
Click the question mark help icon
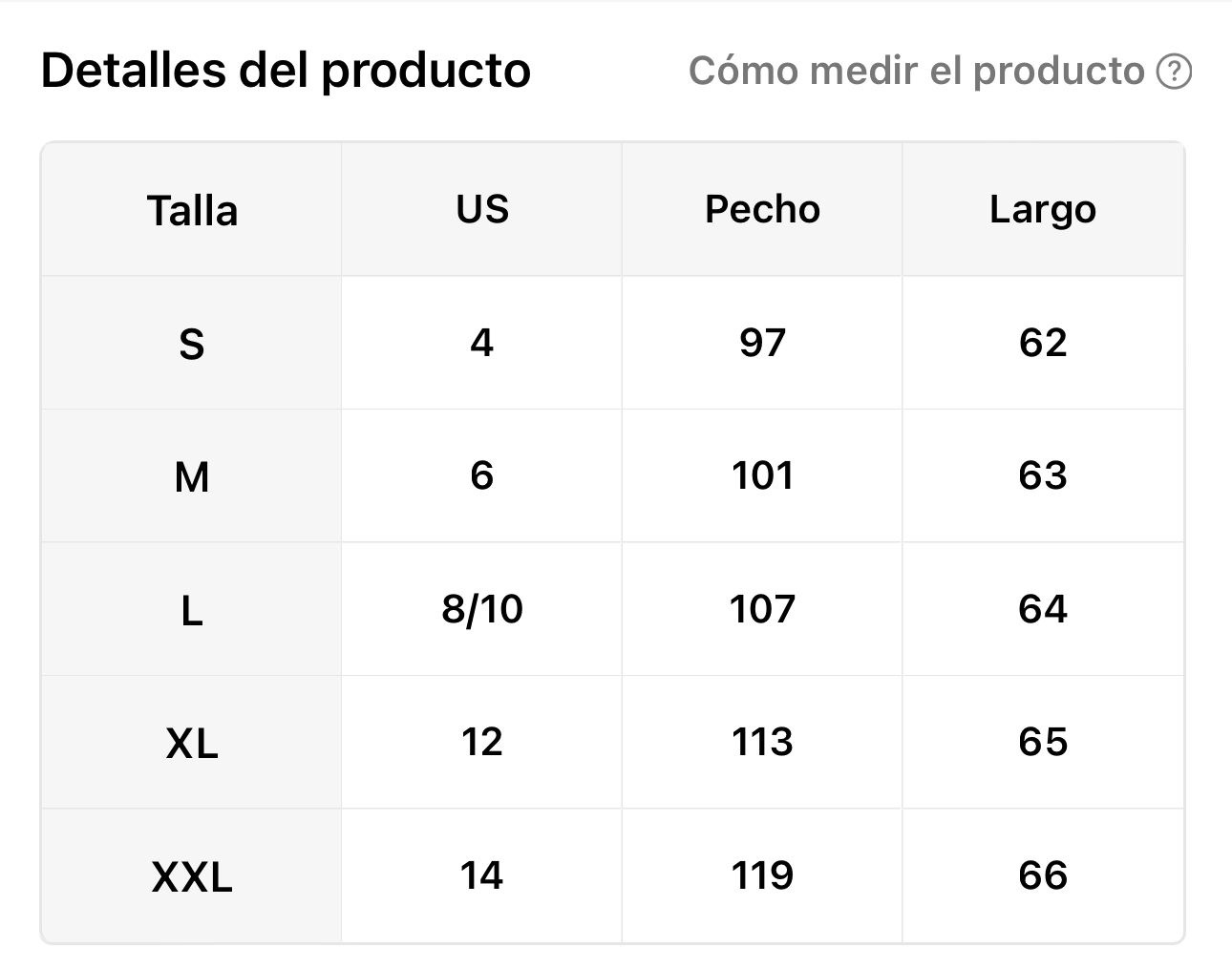click(1174, 72)
